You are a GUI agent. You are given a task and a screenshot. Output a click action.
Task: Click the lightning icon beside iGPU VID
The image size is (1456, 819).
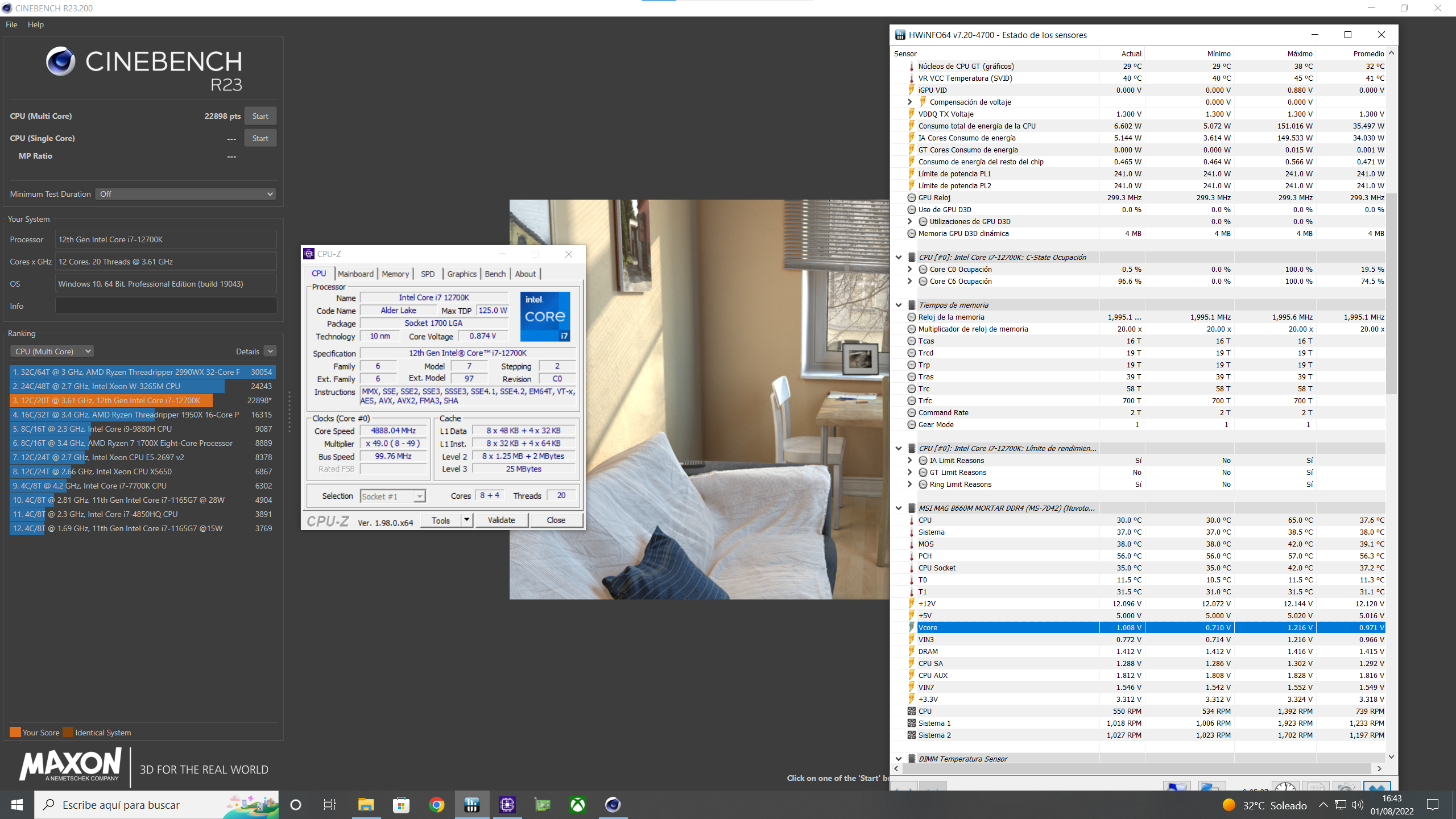pos(912,90)
